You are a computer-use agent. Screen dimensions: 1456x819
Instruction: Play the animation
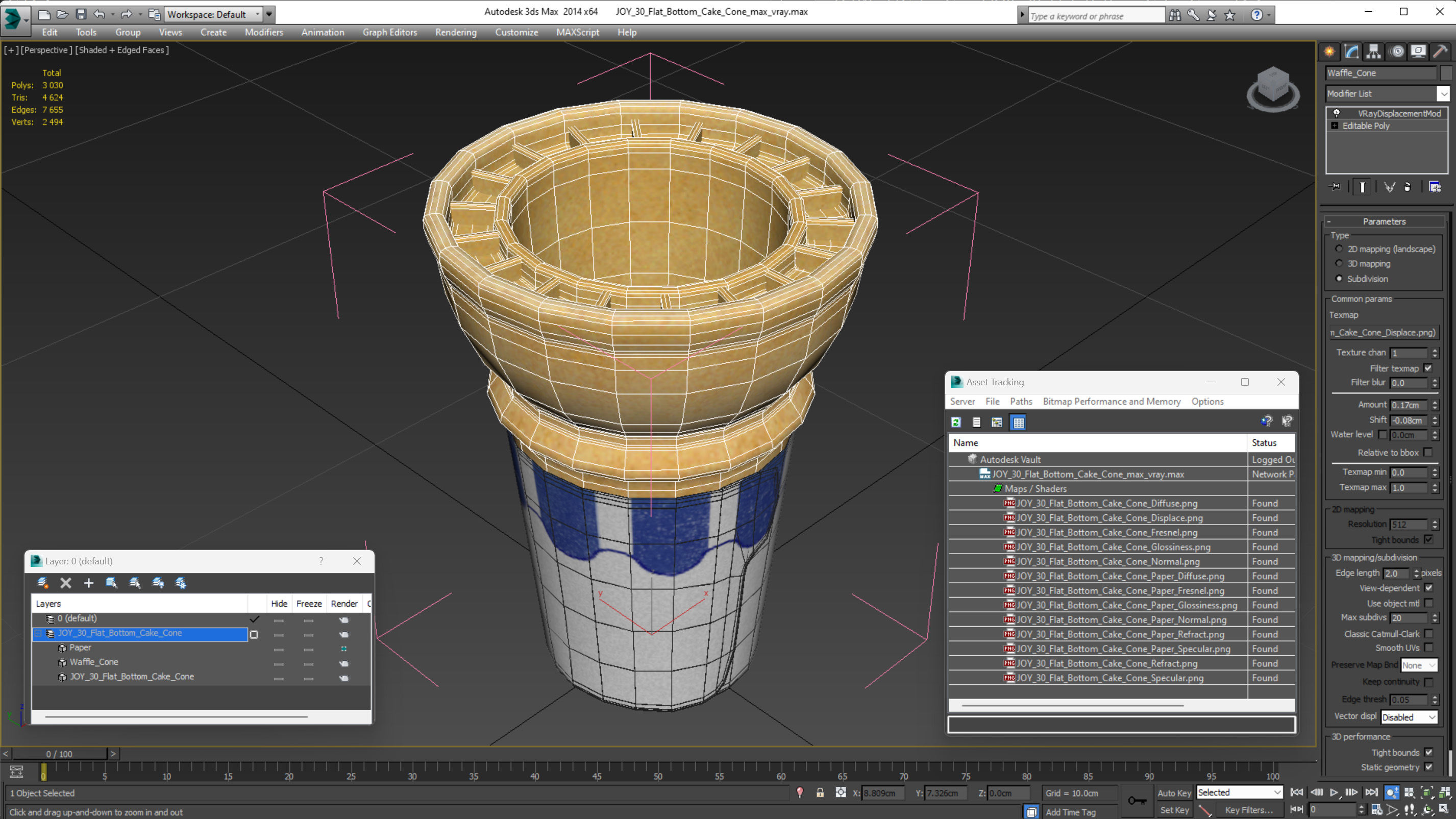pos(1334,792)
